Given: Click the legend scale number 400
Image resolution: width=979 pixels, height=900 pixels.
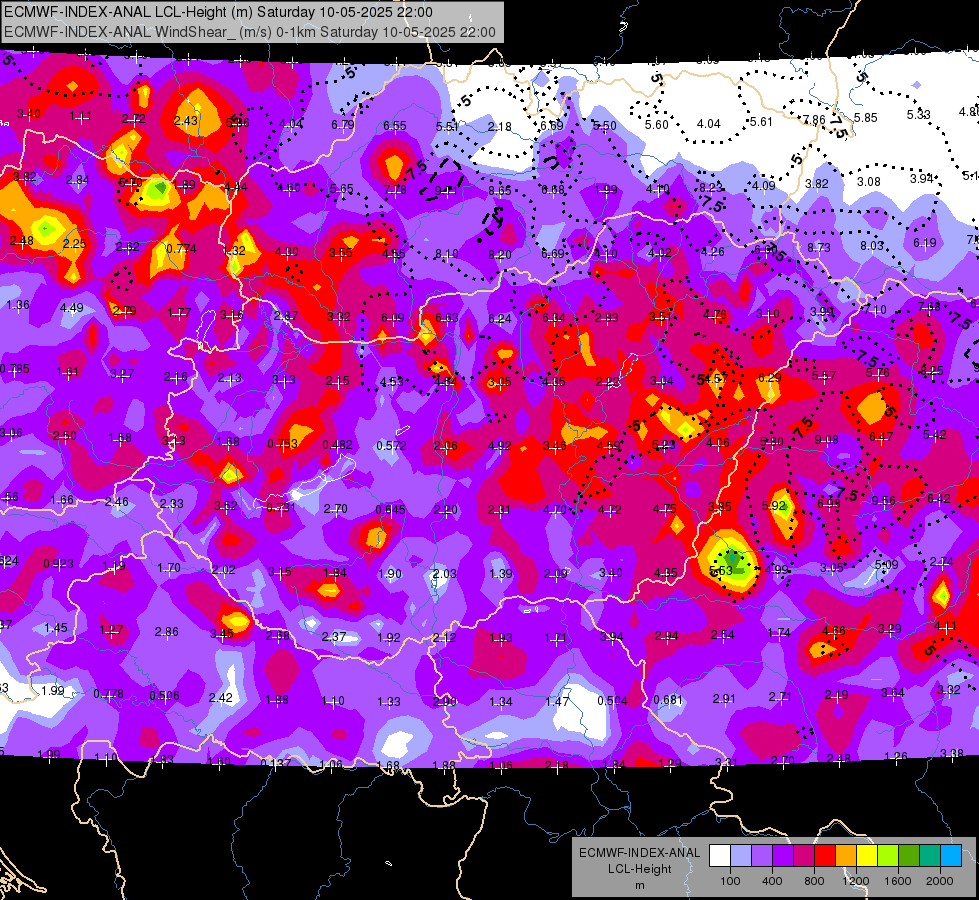Looking at the screenshot, I should [772, 881].
